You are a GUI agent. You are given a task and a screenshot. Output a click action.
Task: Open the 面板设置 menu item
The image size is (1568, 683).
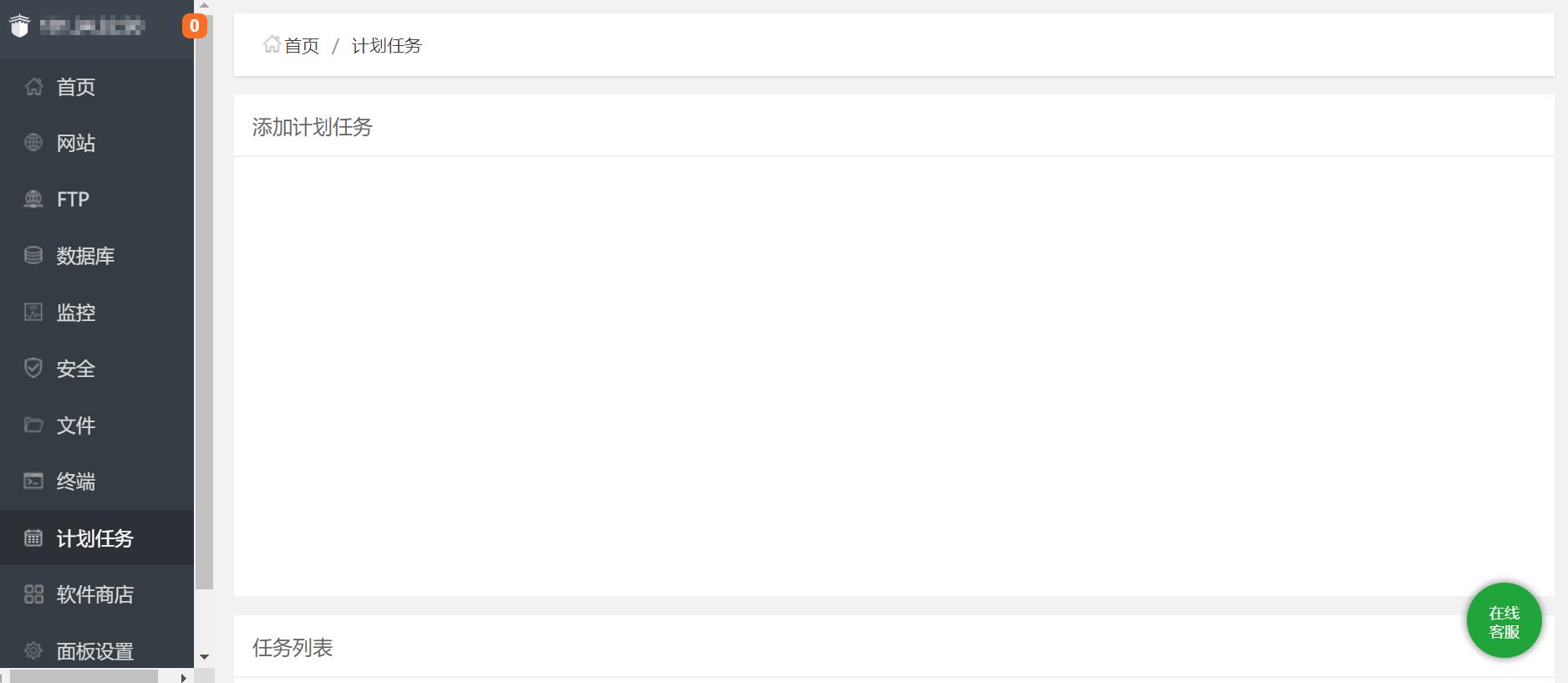(x=97, y=650)
